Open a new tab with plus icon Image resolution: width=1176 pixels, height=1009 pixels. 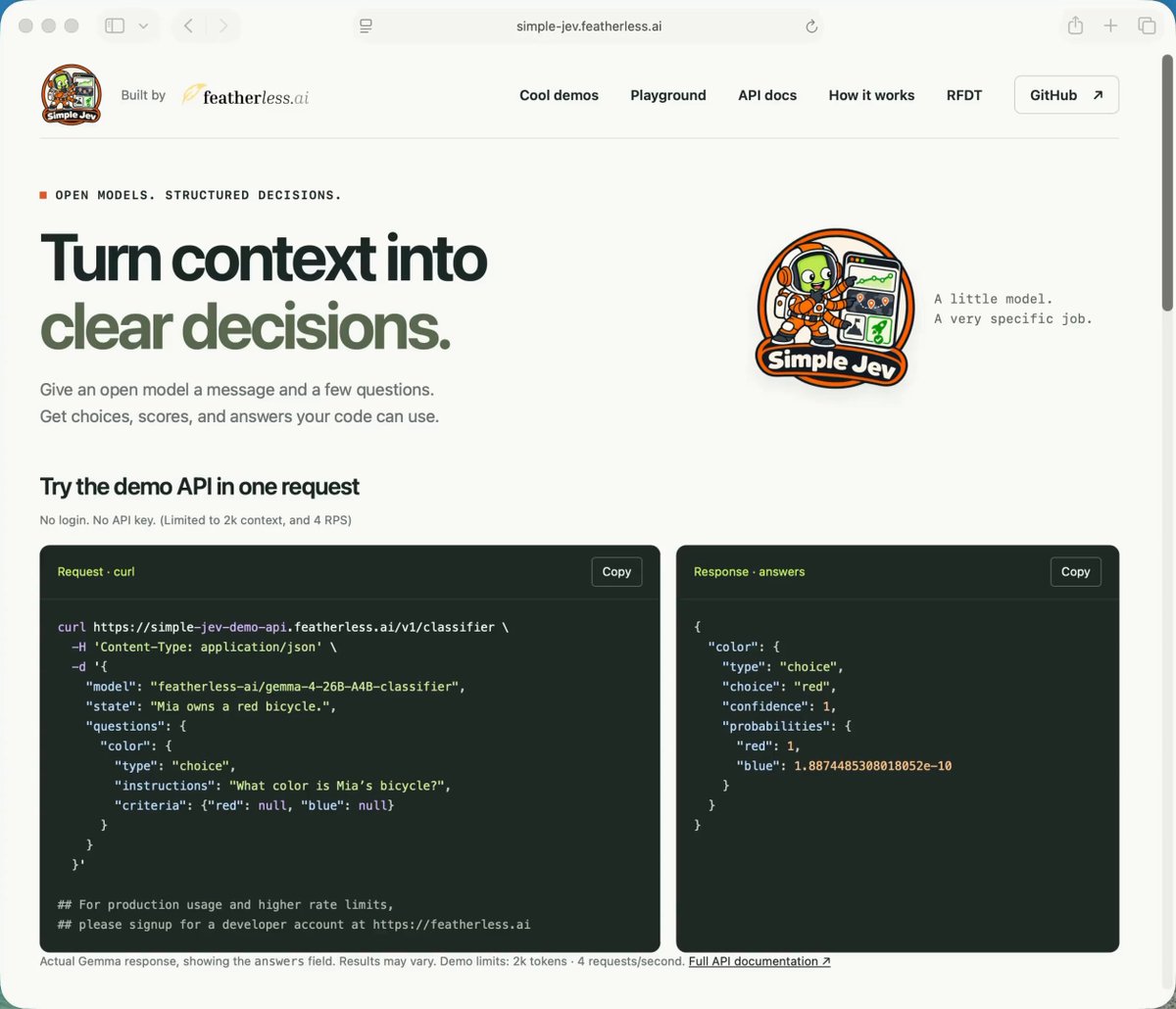pyautogui.click(x=1110, y=26)
